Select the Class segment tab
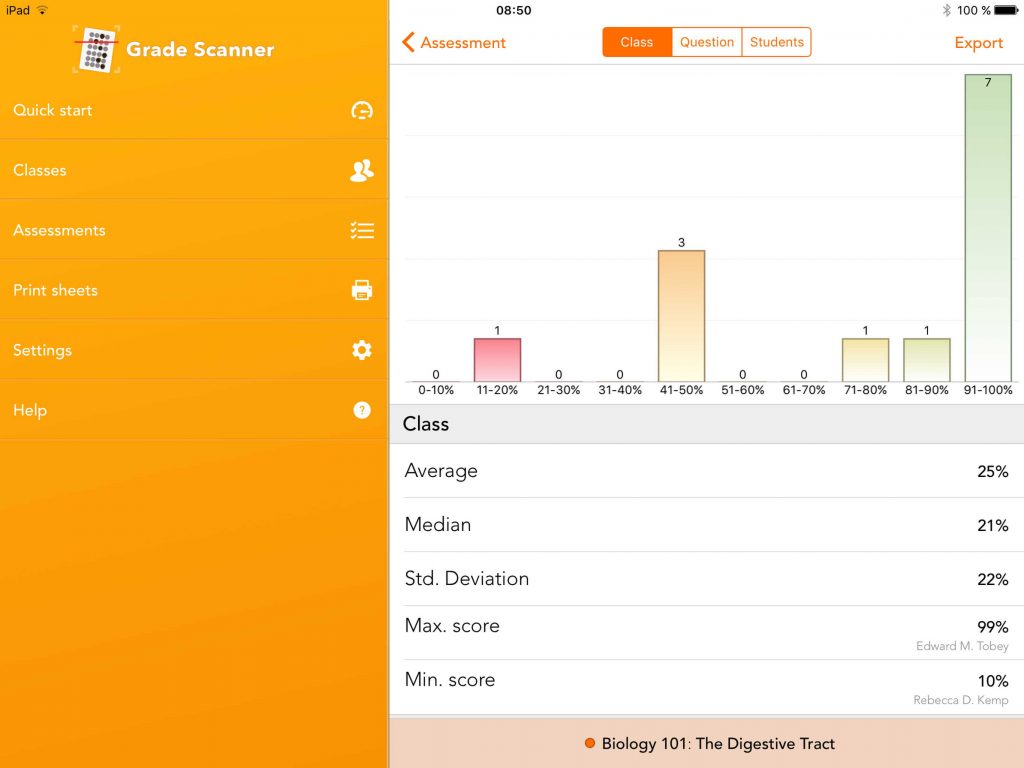Image resolution: width=1024 pixels, height=768 pixels. coord(637,42)
